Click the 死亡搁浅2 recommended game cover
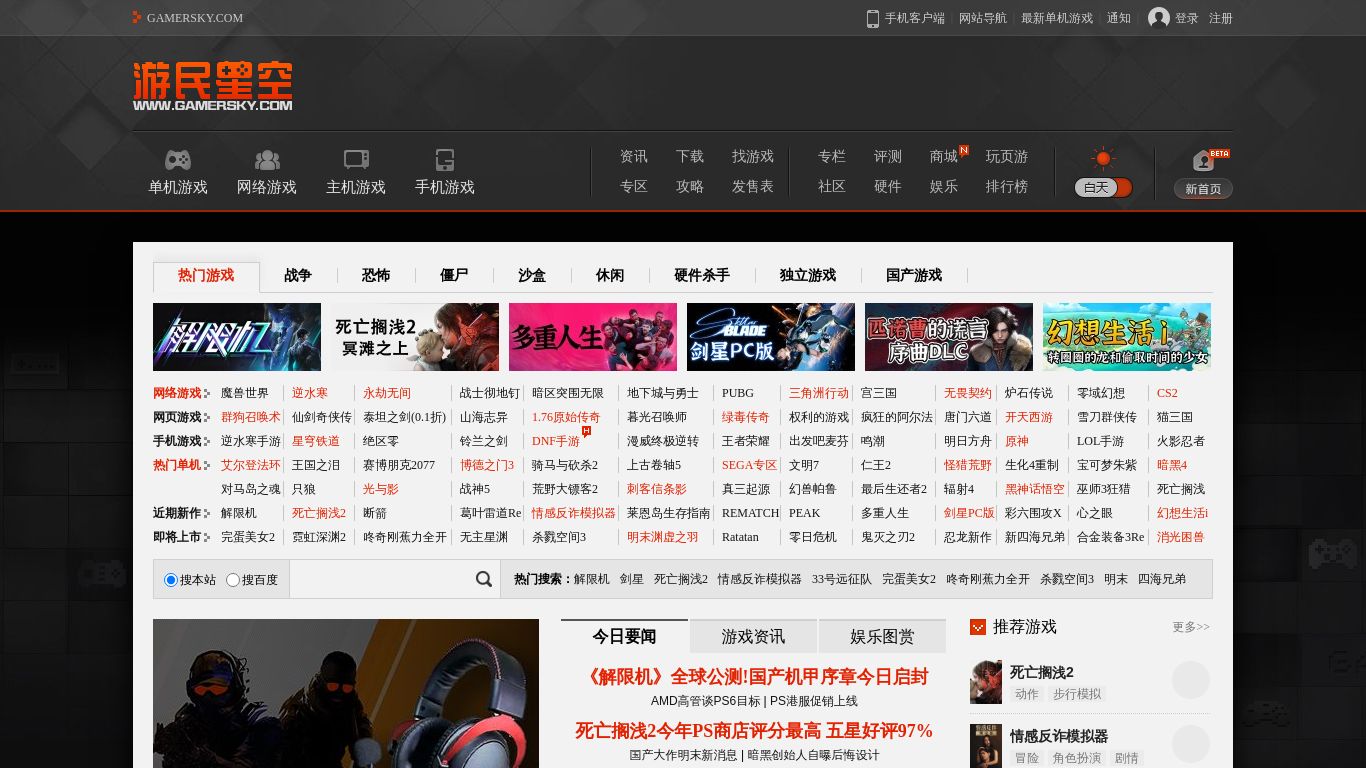Image resolution: width=1366 pixels, height=768 pixels. (986, 682)
